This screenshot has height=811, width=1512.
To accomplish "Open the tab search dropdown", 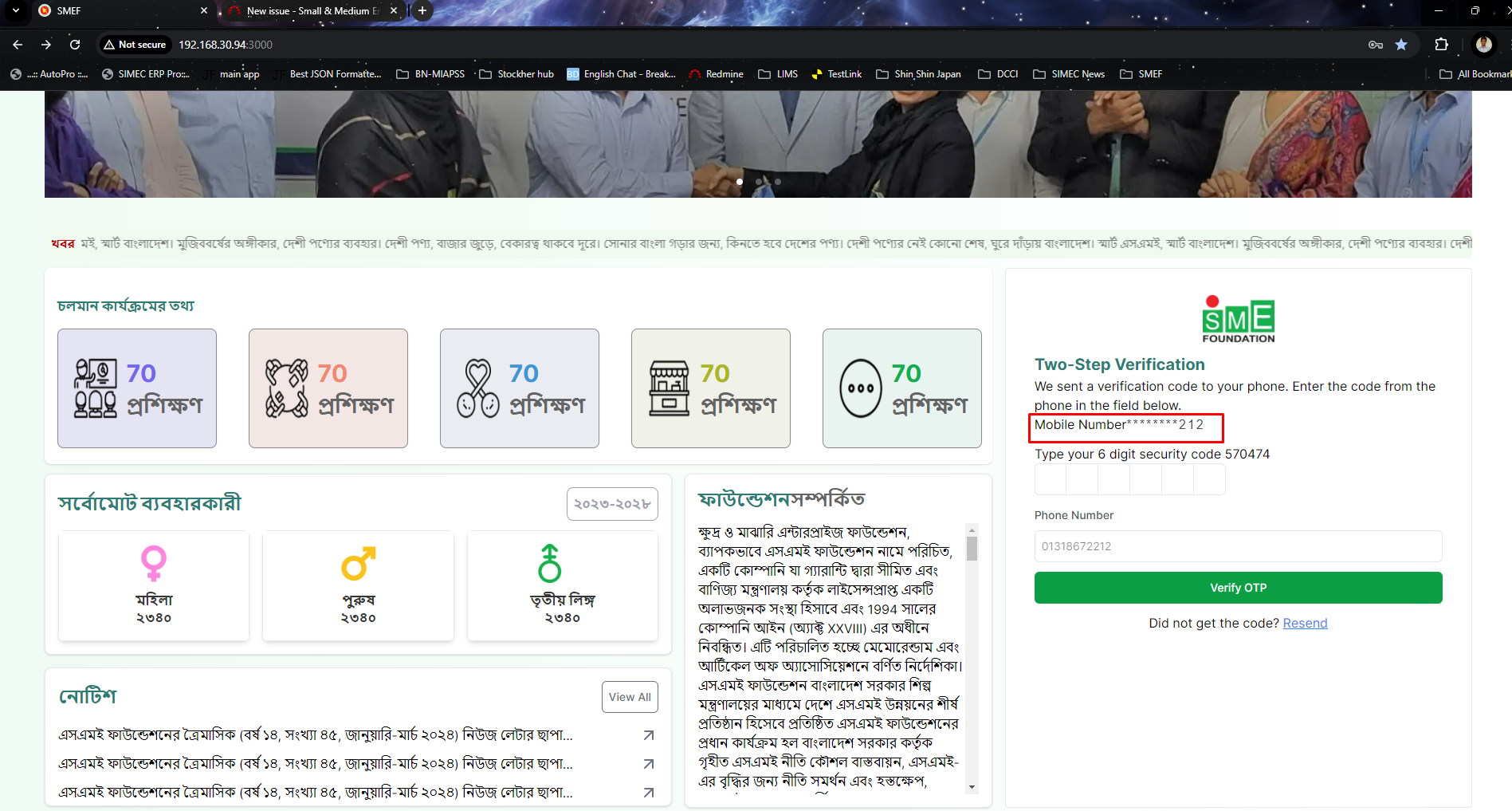I will pyautogui.click(x=15, y=10).
